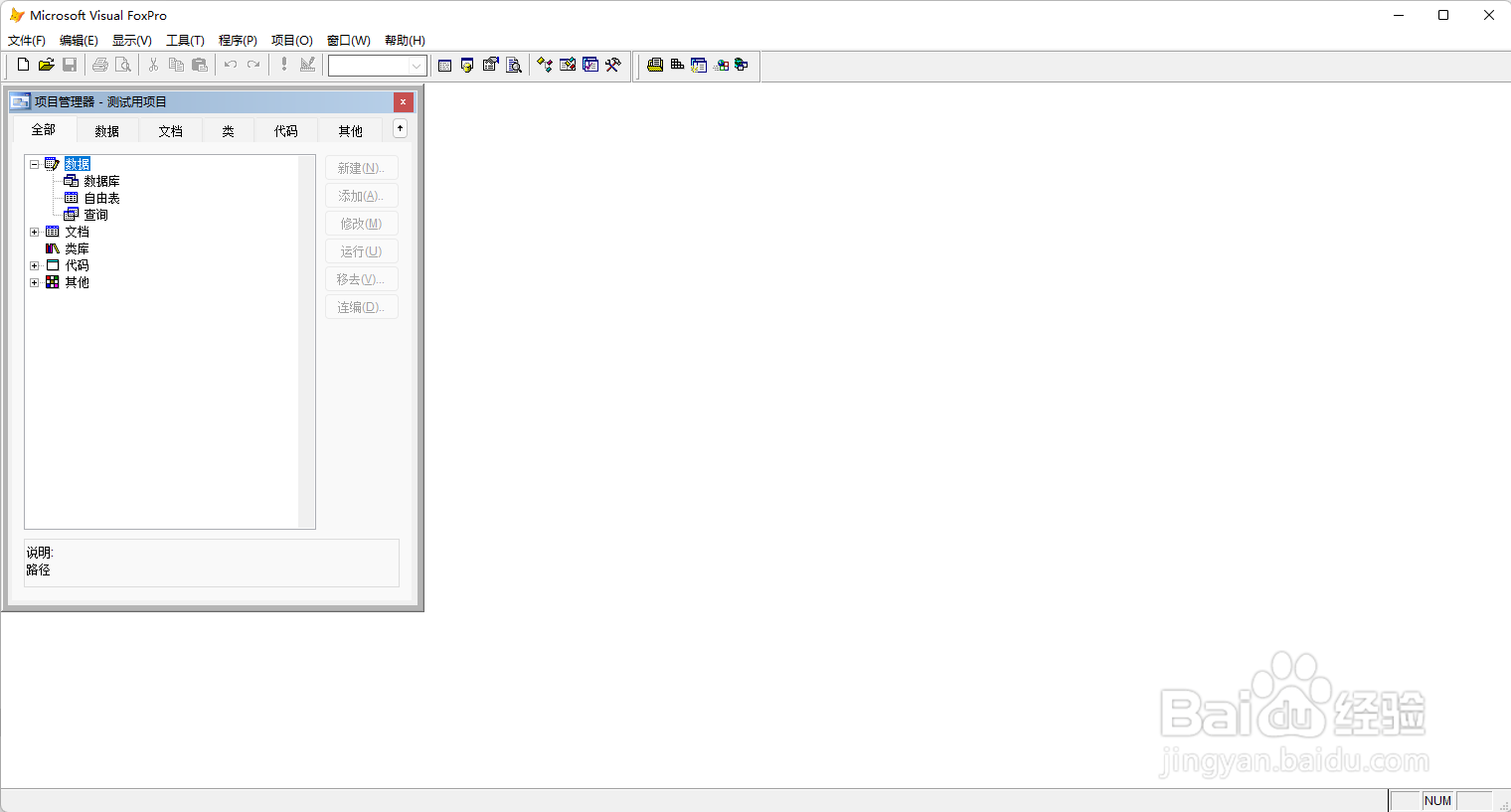1511x812 pixels.
Task: Open the 编辑(E) menu
Action: (79, 41)
